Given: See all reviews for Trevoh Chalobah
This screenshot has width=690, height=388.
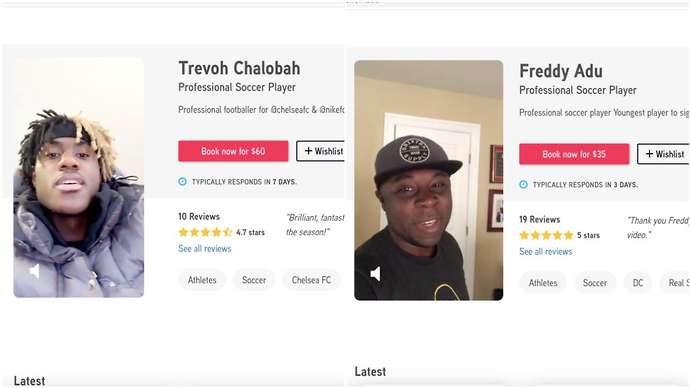Looking at the screenshot, I should click(205, 249).
